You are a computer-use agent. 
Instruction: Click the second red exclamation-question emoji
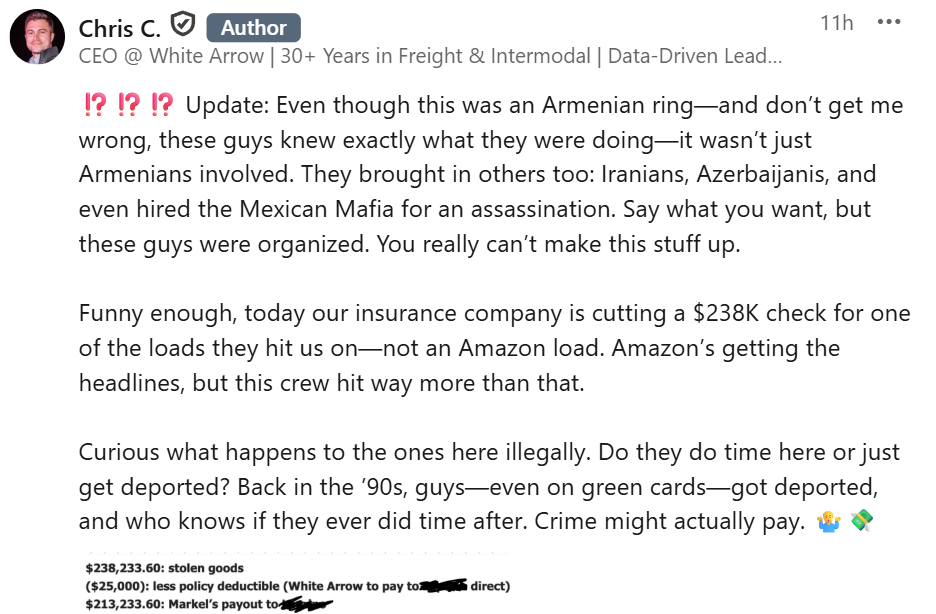(127, 105)
